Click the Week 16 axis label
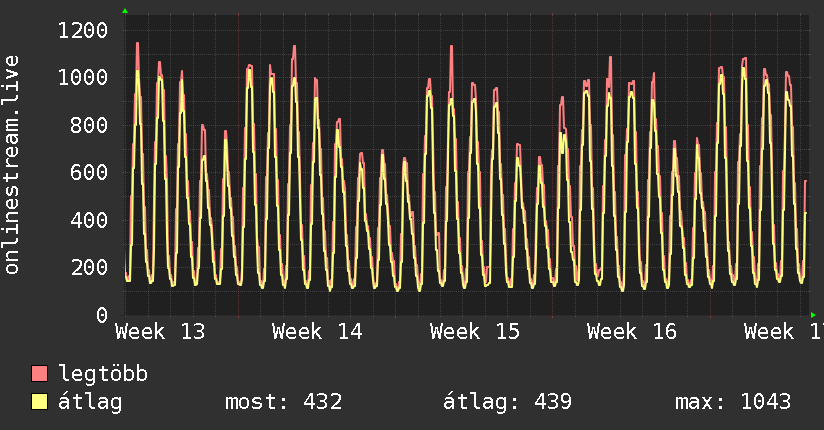 click(x=632, y=332)
